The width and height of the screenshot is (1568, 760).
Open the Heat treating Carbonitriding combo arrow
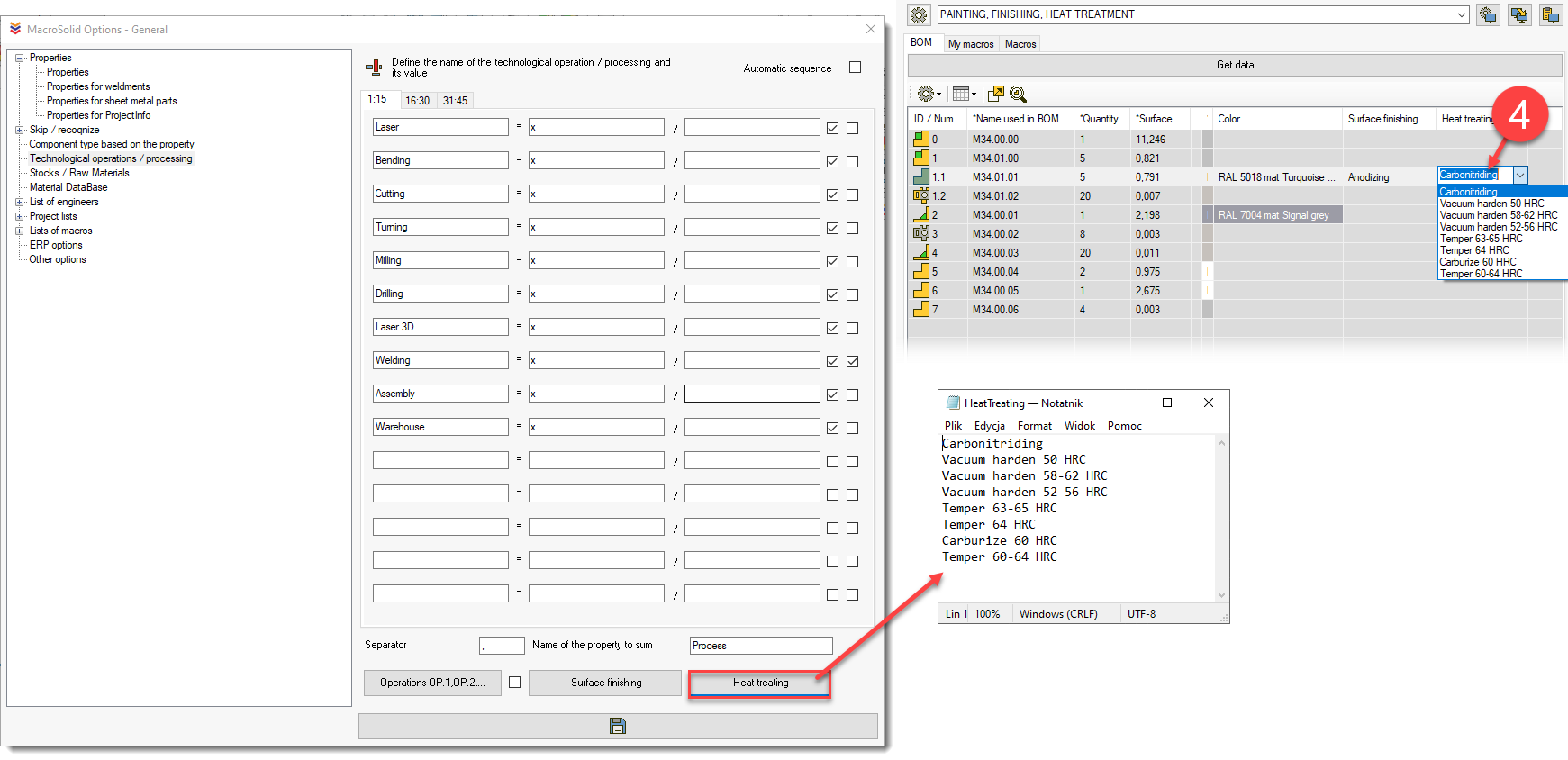[x=1520, y=176]
